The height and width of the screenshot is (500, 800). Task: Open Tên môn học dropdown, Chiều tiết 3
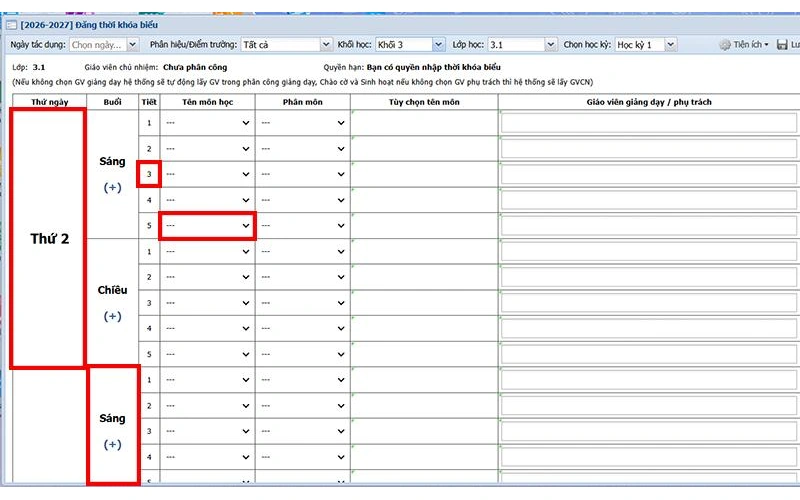(x=208, y=303)
